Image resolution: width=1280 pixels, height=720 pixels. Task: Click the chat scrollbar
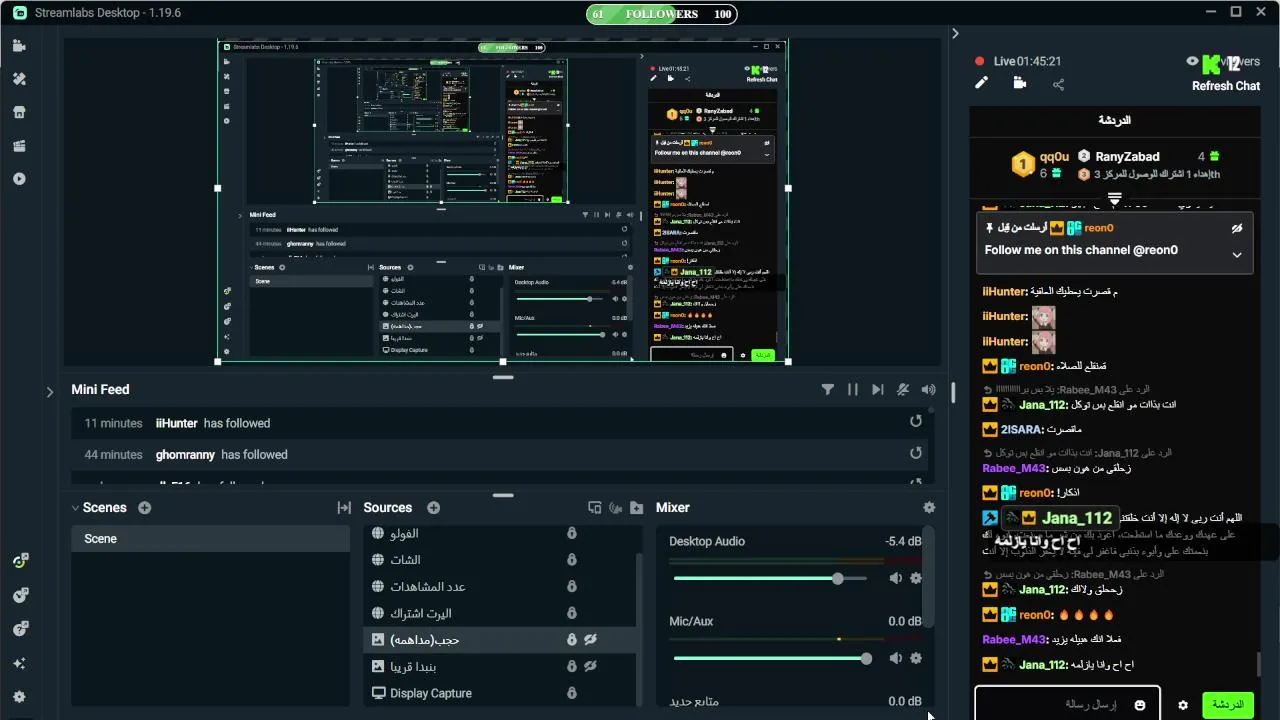click(1259, 664)
